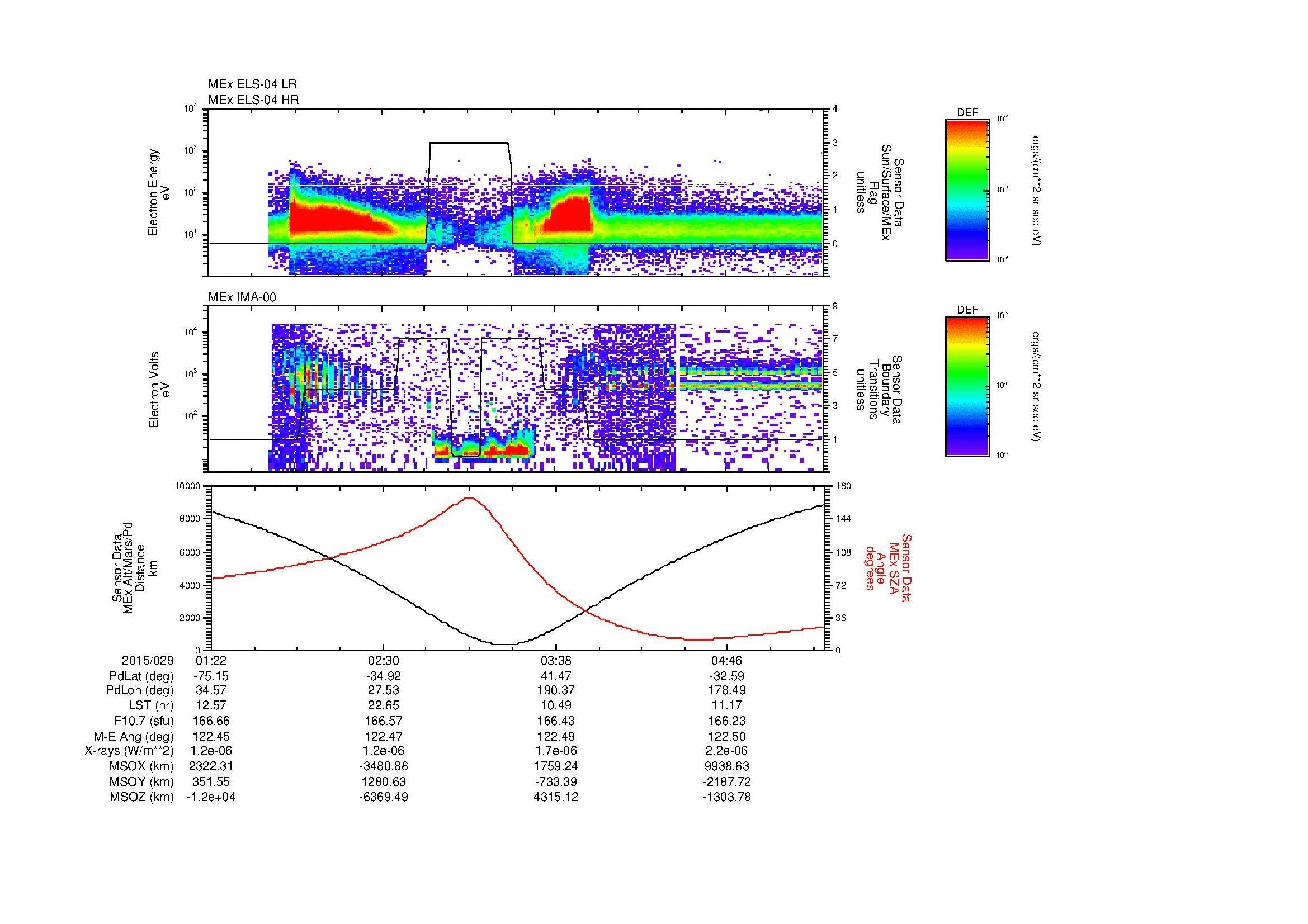Click the 03:38 time tick label
The height and width of the screenshot is (924, 1308).
(x=555, y=660)
